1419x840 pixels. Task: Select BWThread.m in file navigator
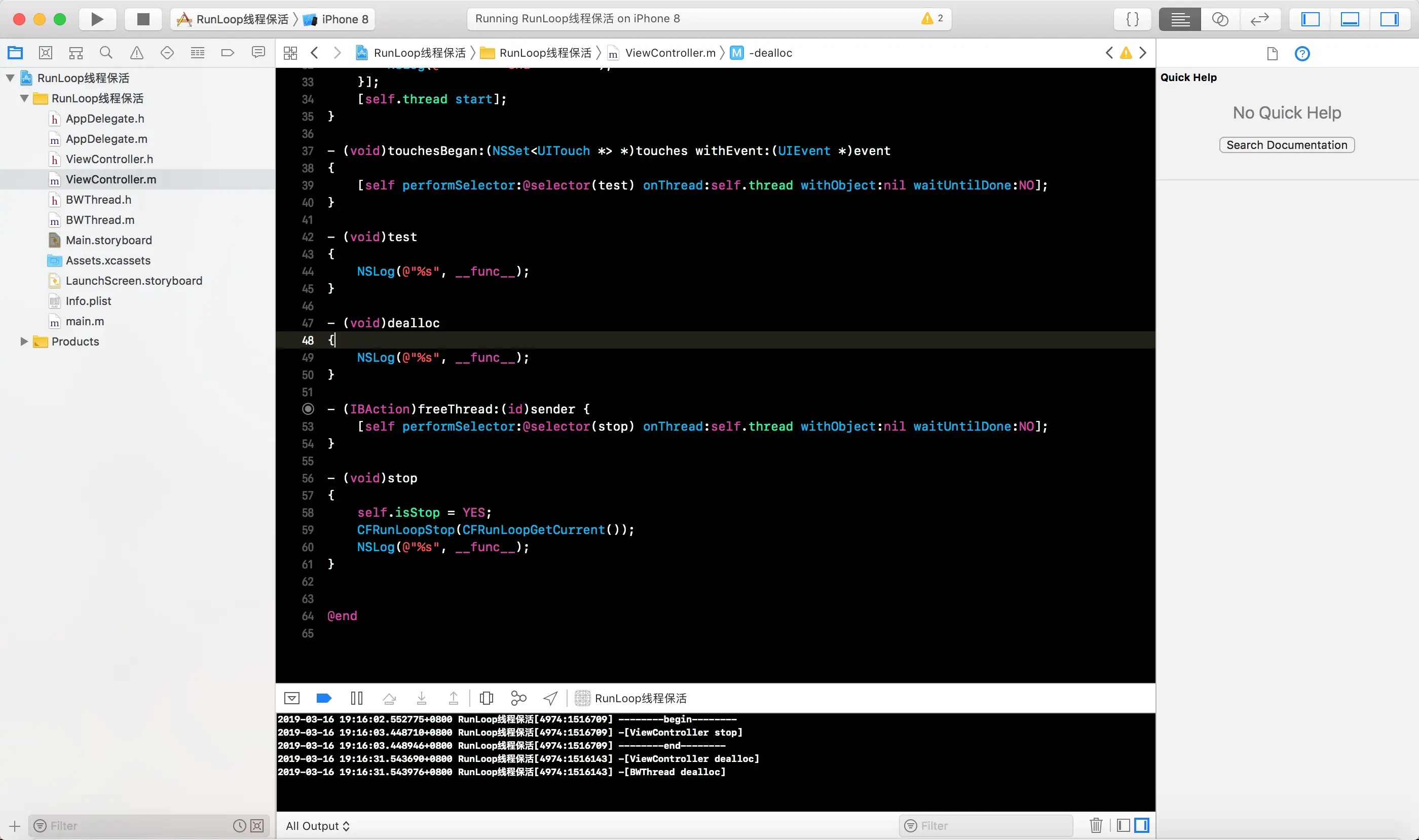pos(100,219)
